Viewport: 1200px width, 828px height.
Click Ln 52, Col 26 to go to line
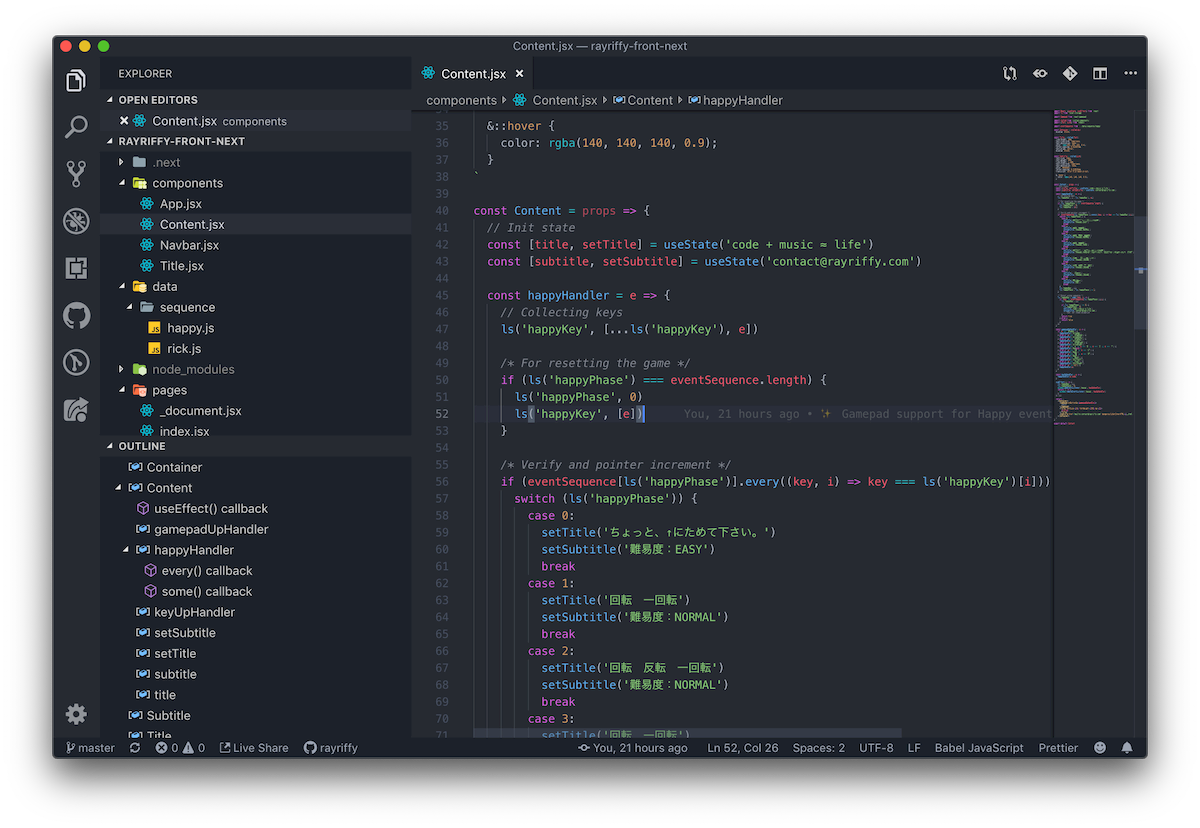743,748
